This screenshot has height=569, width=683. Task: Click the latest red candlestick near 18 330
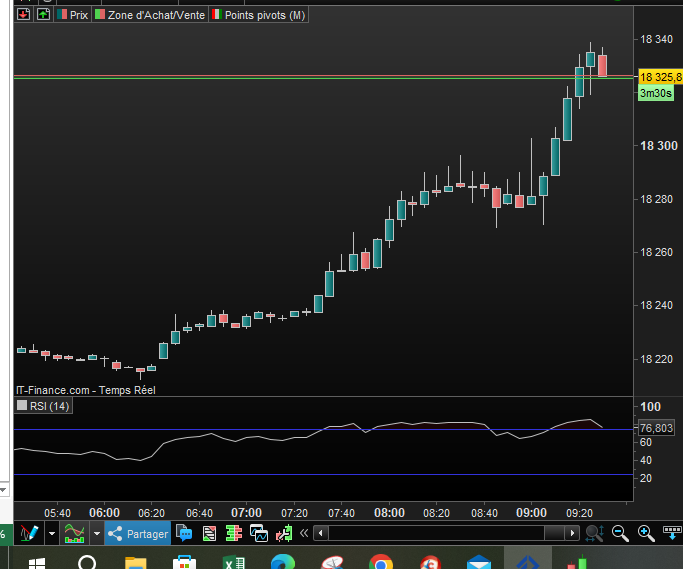(x=602, y=65)
